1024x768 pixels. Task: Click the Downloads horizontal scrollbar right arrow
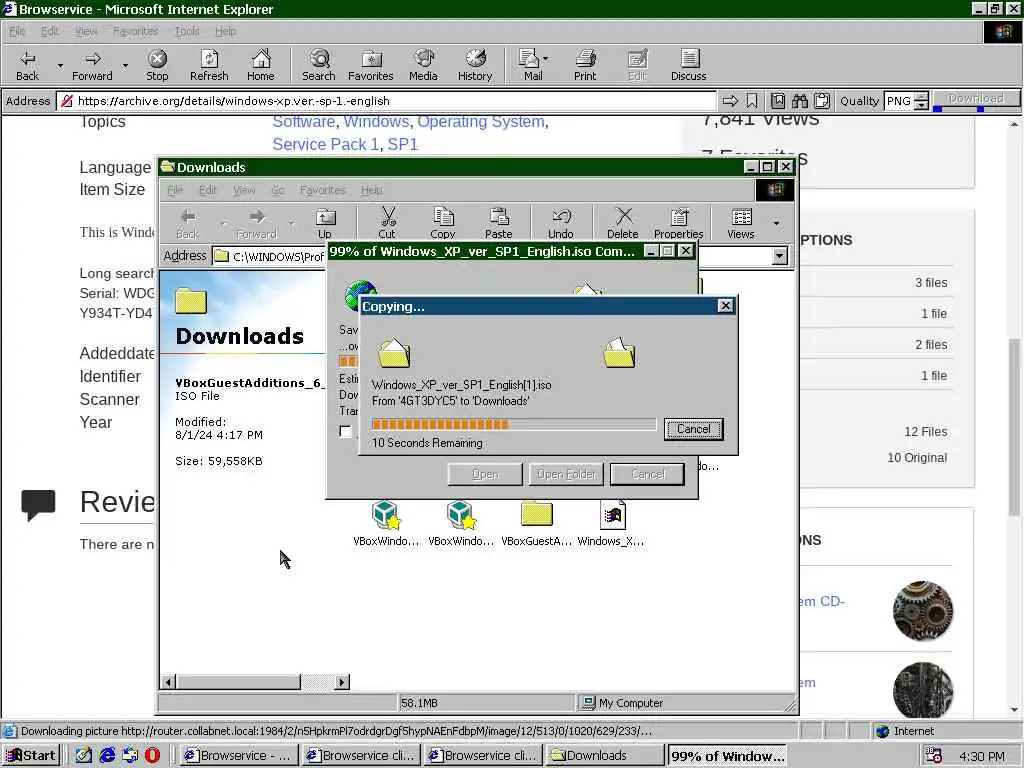[x=342, y=682]
